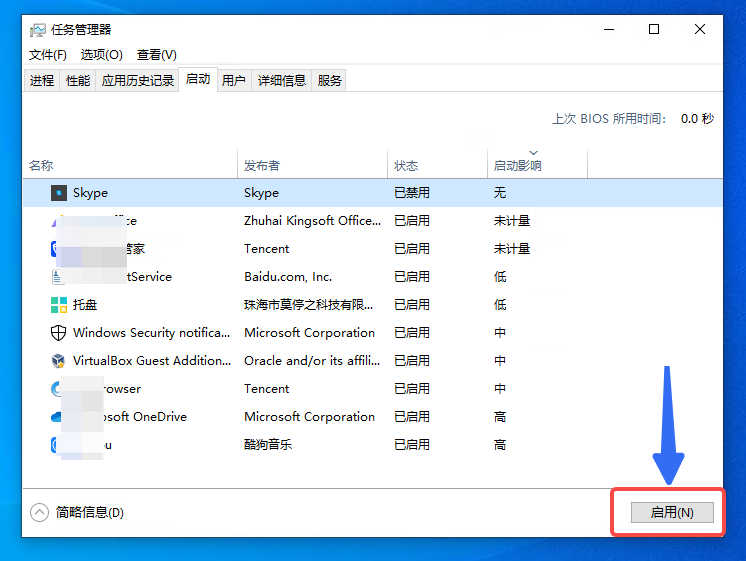
Task: Click the 简略信息(D) link text
Action: click(x=90, y=512)
